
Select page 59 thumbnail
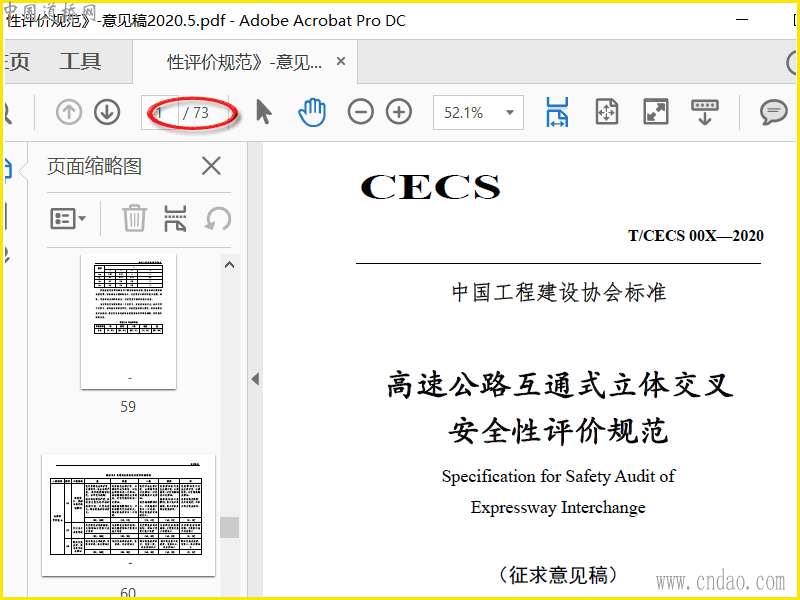coord(129,322)
